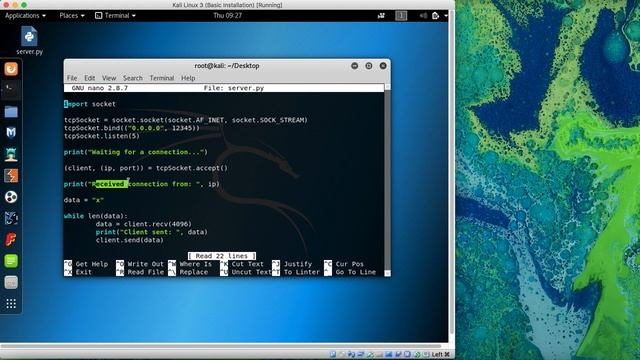
Task: Click the clock showing Thu 09:27
Action: pyautogui.click(x=227, y=16)
